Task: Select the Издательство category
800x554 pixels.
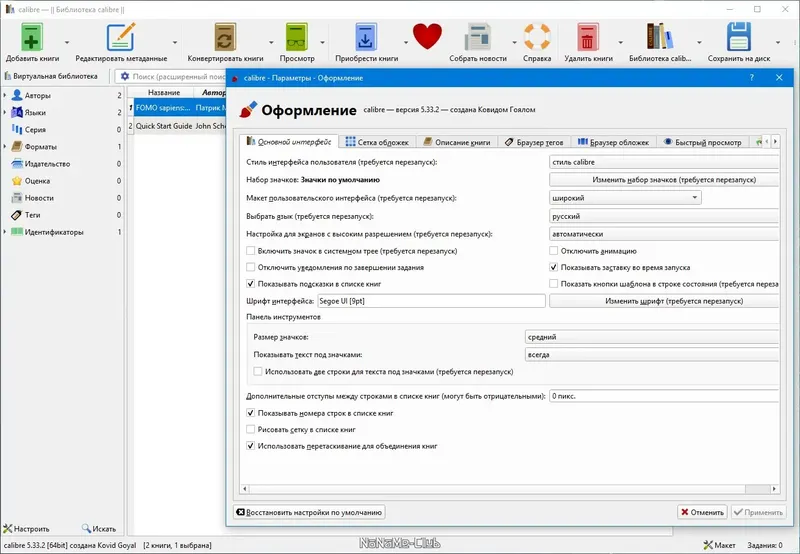Action: (47, 164)
